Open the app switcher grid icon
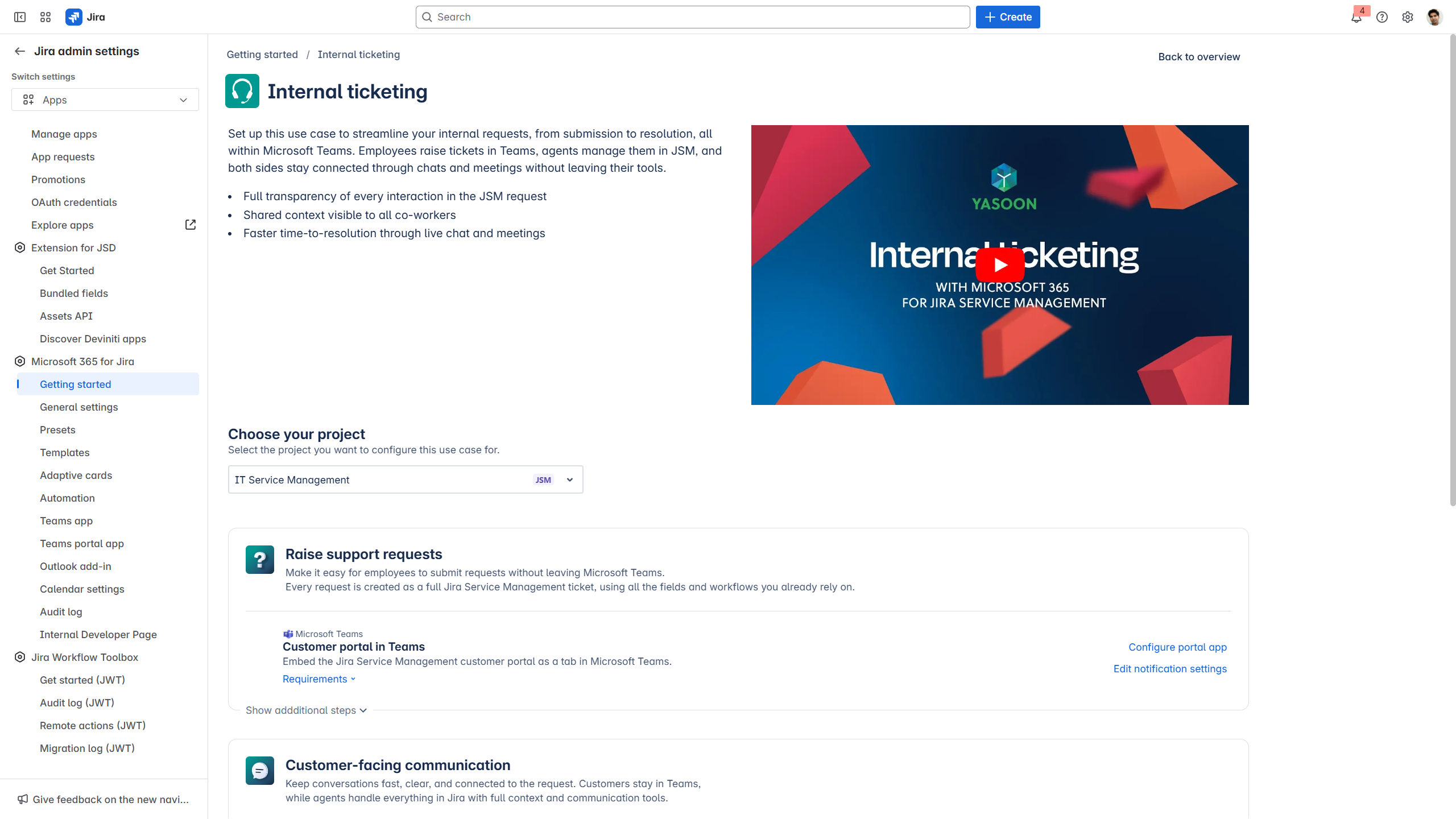This screenshot has width=1456, height=819. pyautogui.click(x=45, y=17)
